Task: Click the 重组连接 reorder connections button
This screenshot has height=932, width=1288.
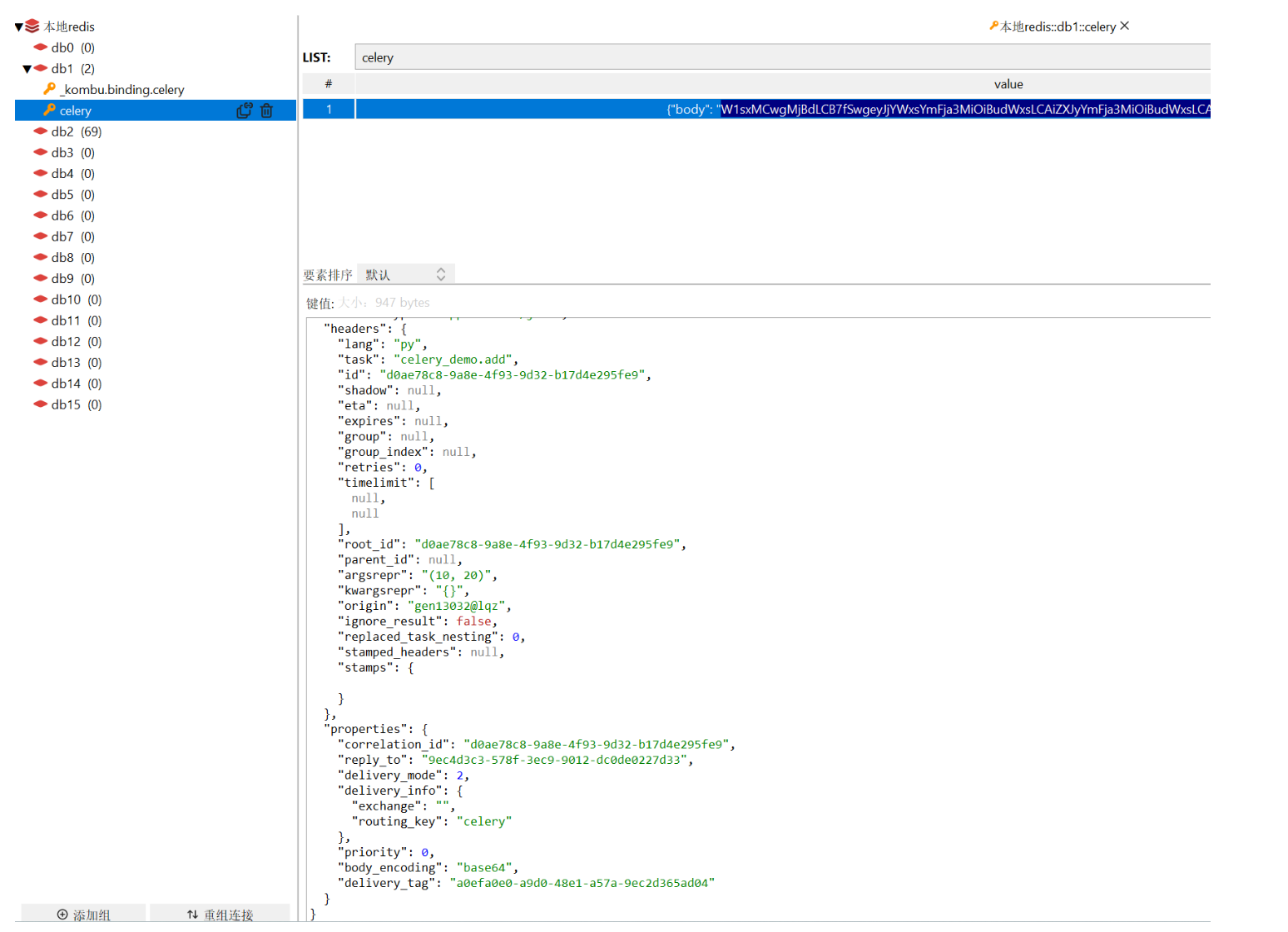Action: click(220, 914)
